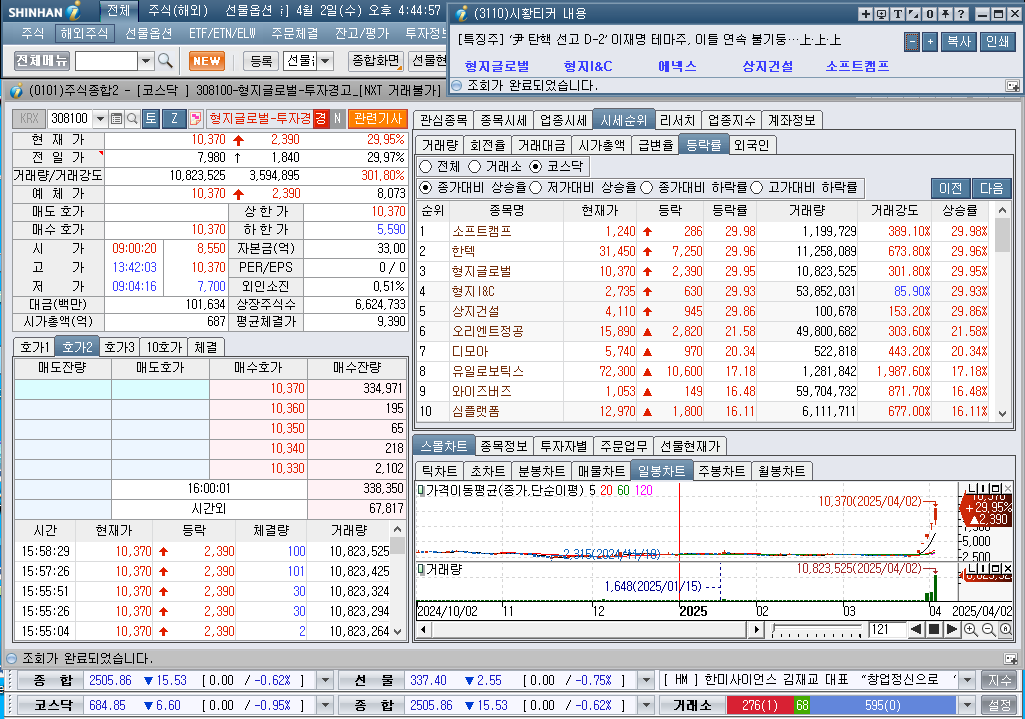Click ranking table vertical scrollbar down arrow
Screen dimensions: 1025x719
[x=1002, y=413]
